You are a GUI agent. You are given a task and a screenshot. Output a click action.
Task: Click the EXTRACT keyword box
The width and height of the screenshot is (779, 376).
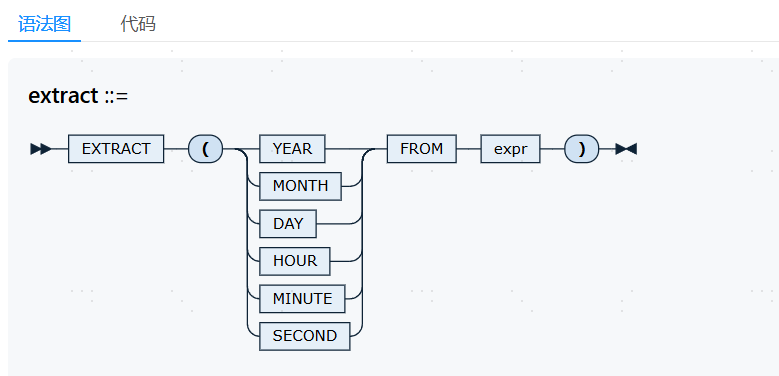coord(116,149)
